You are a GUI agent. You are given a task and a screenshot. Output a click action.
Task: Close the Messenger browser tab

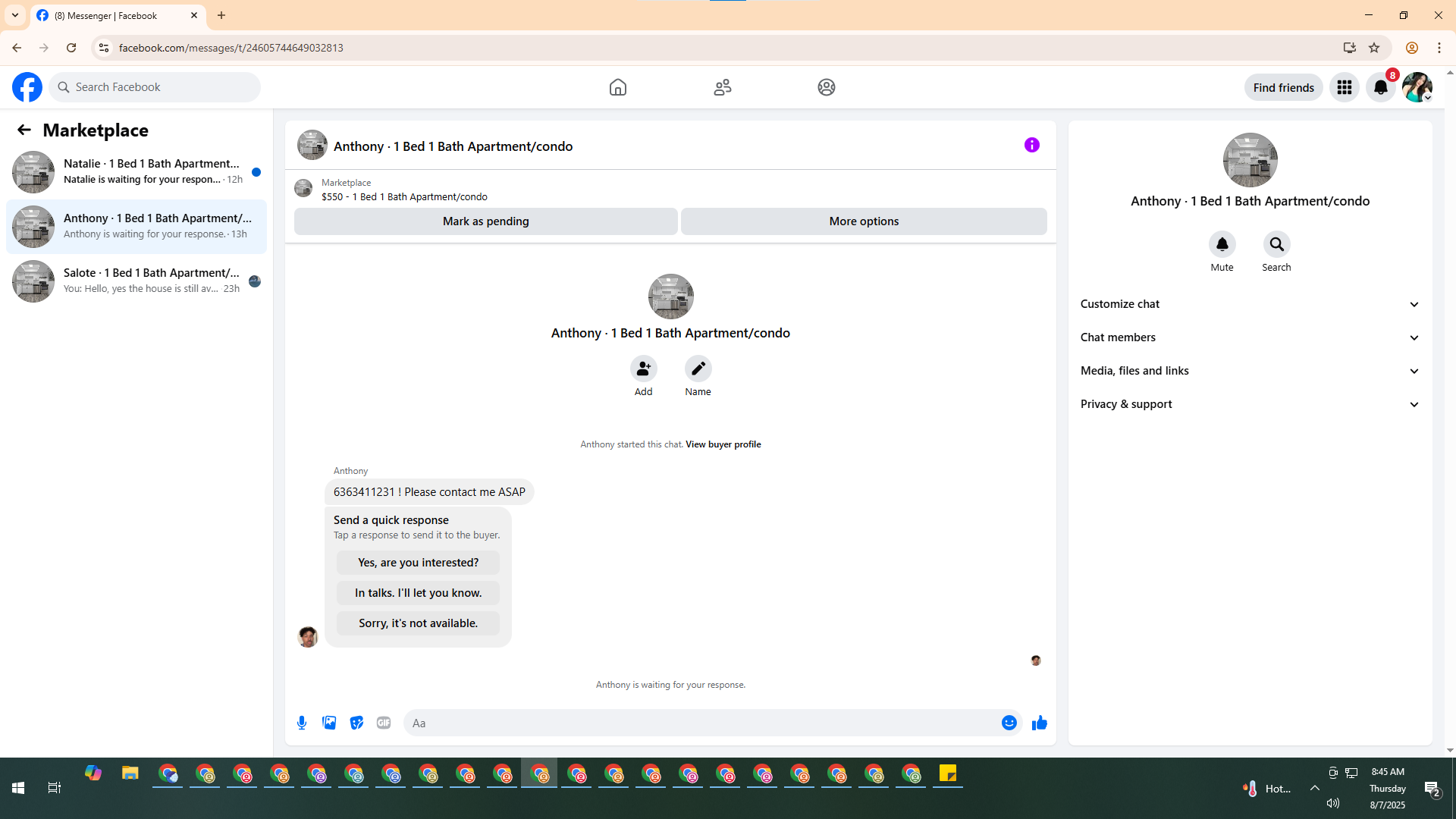click(194, 15)
